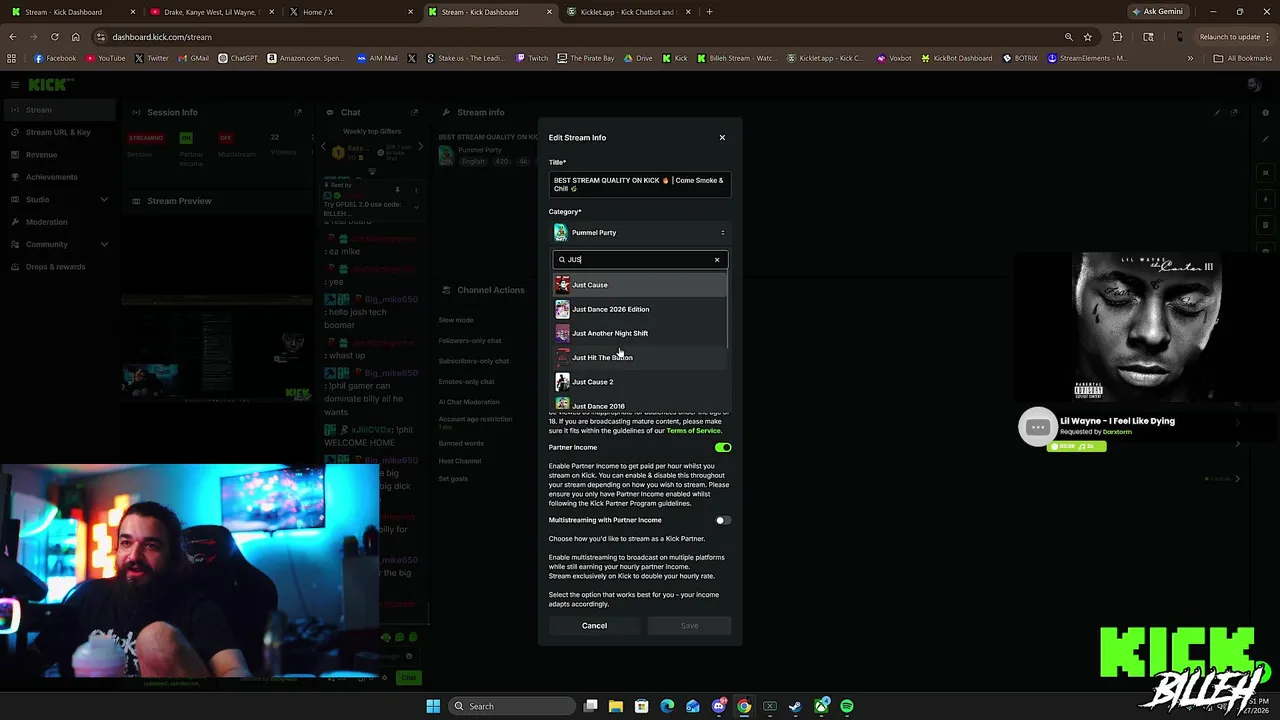This screenshot has height=720, width=1280.
Task: Go to browser home page
Action: pyautogui.click(x=75, y=37)
